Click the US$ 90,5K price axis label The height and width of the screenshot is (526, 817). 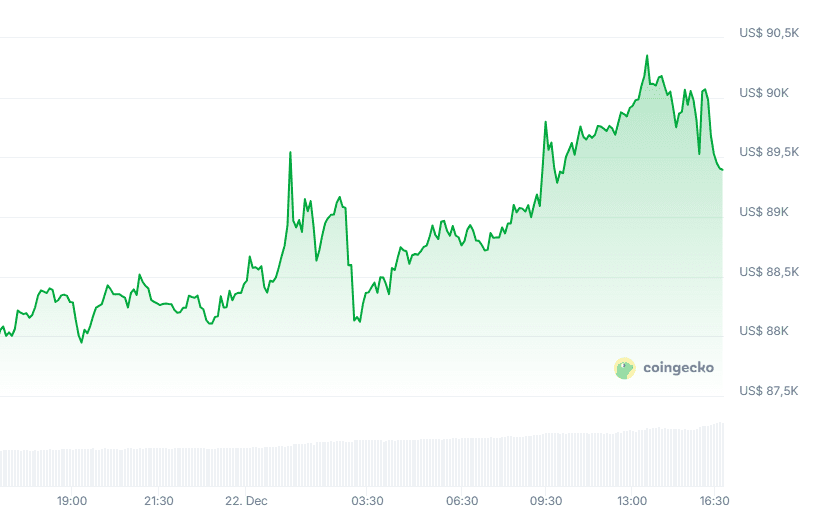[769, 33]
